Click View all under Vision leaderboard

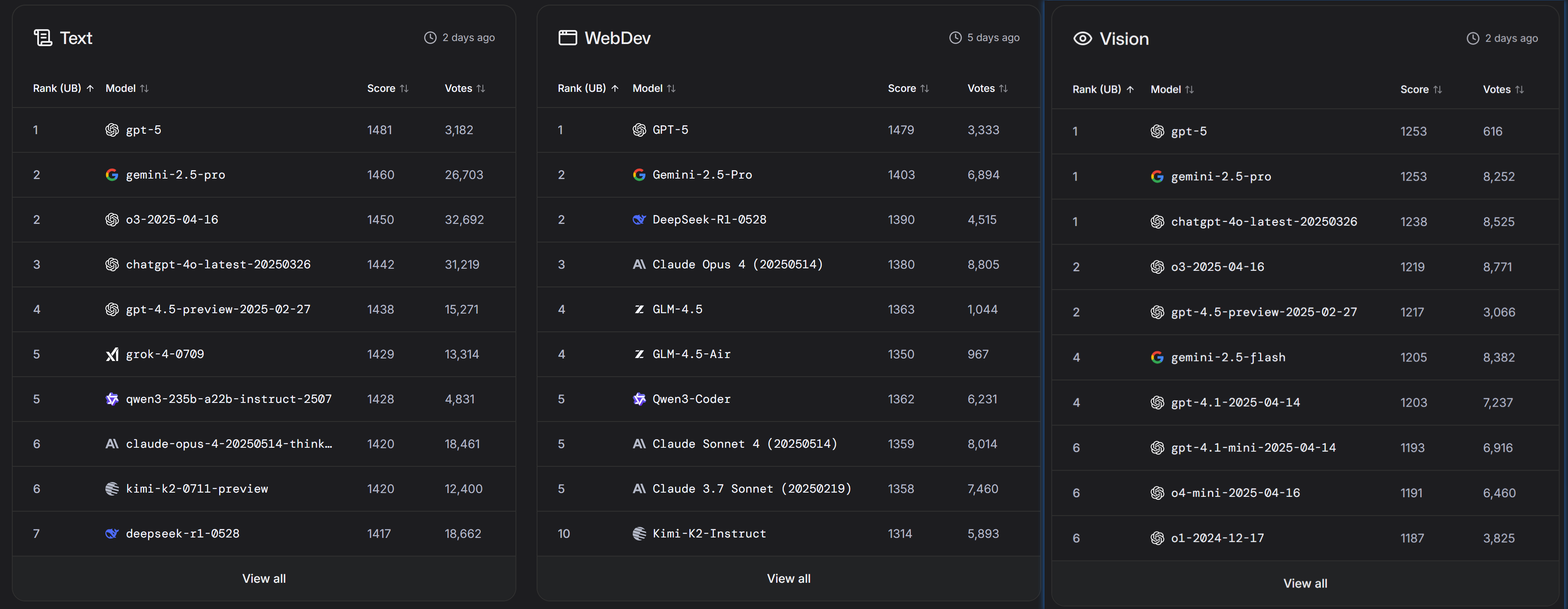click(x=1305, y=584)
